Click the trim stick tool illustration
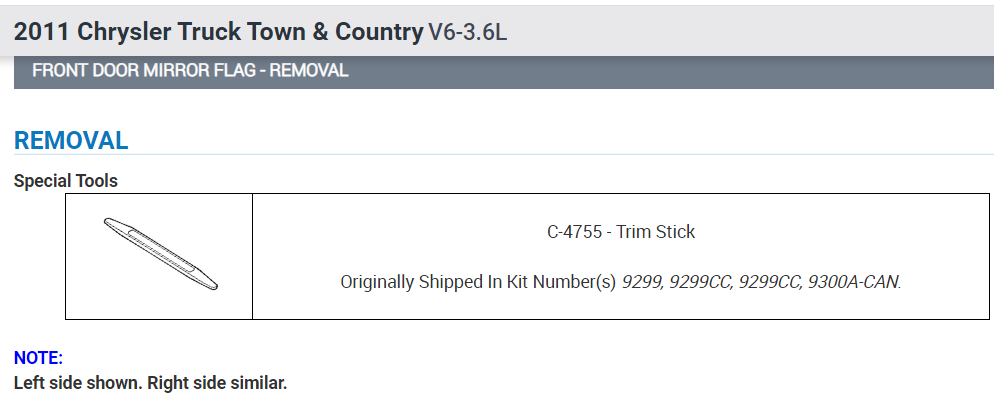The image size is (994, 403). (x=160, y=254)
